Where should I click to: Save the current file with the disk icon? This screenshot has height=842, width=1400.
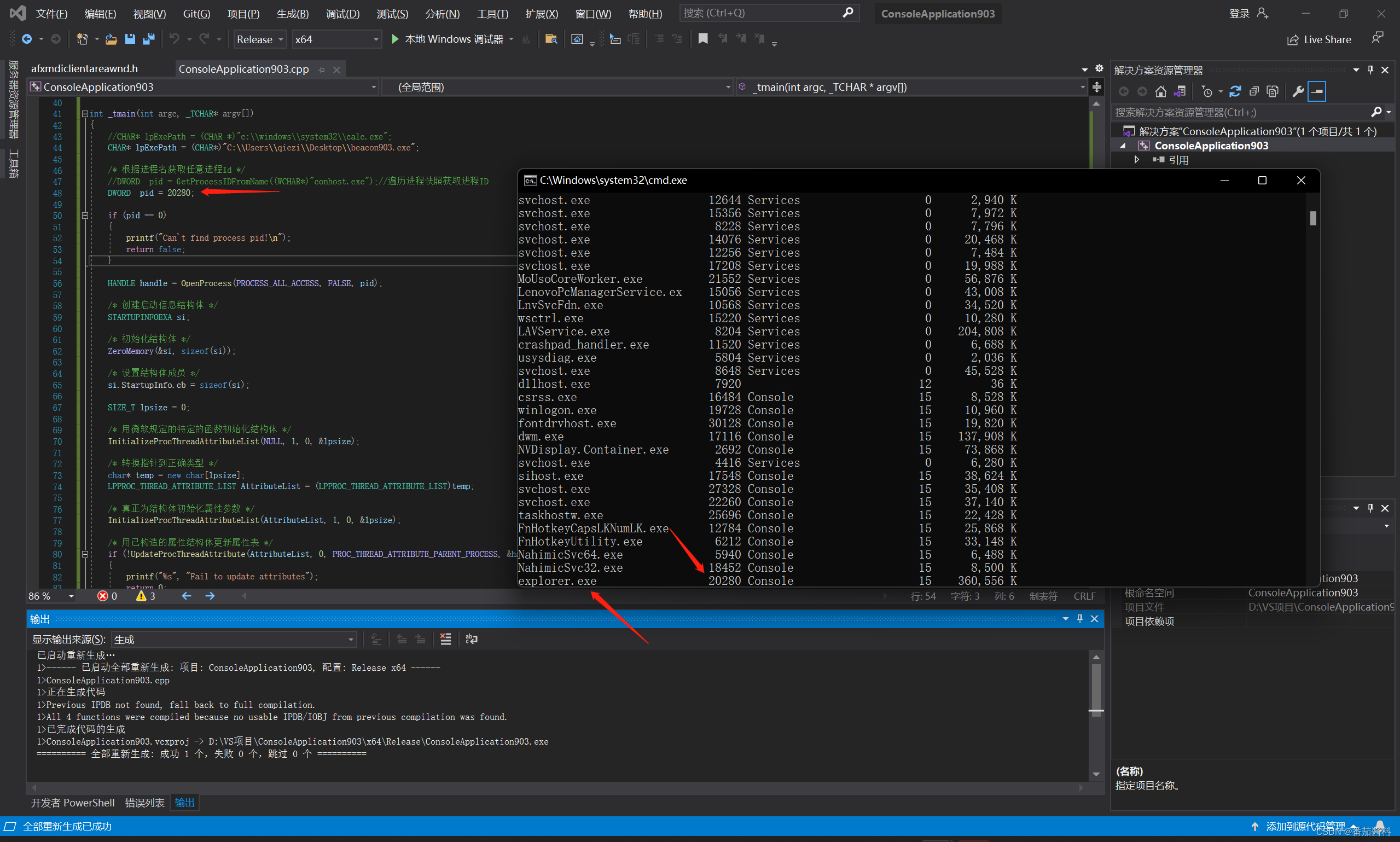point(130,39)
